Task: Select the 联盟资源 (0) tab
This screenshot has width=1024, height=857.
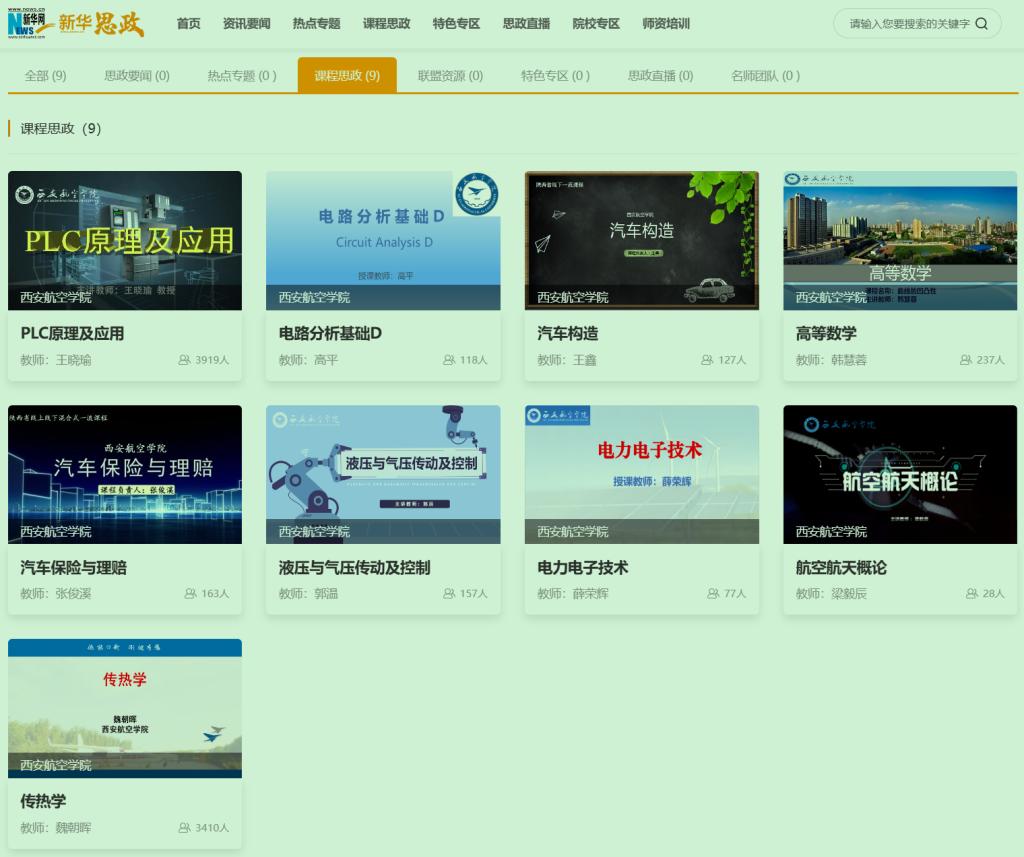Action: (x=450, y=76)
